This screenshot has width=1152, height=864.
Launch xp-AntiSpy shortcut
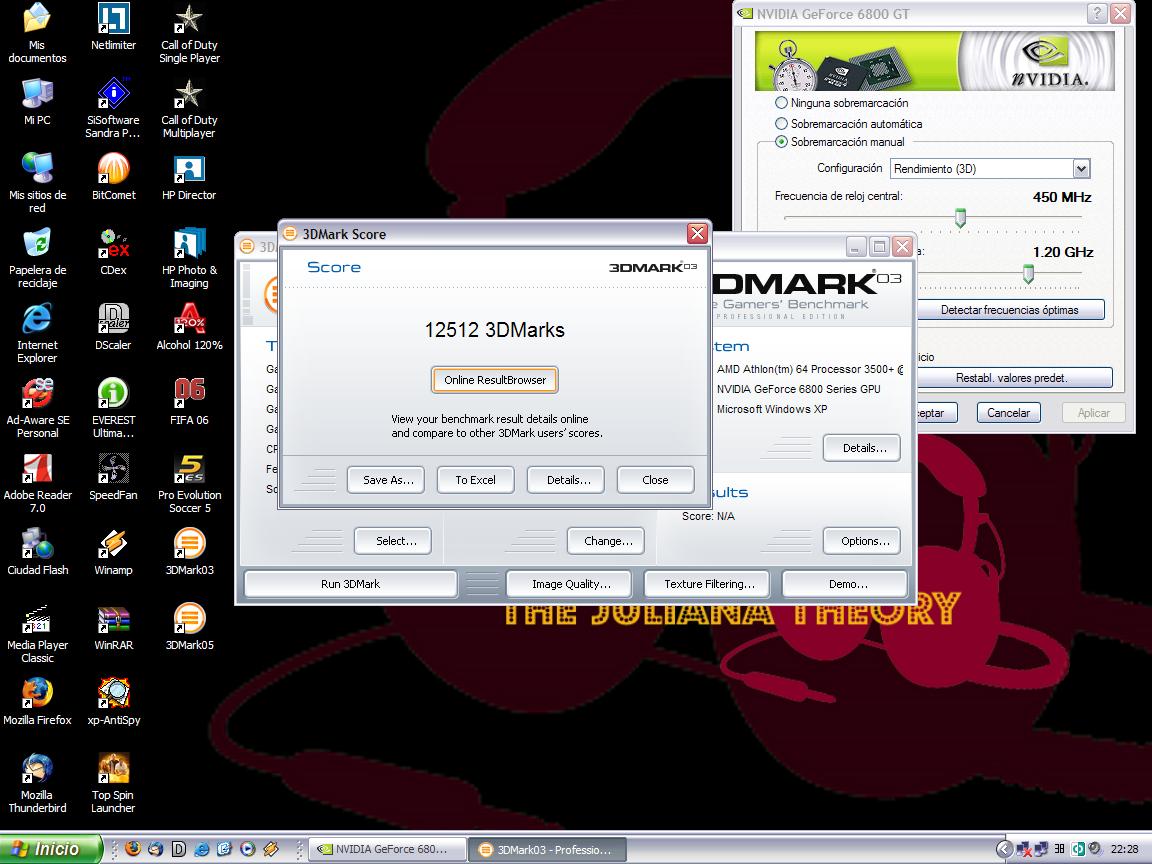pyautogui.click(x=113, y=702)
